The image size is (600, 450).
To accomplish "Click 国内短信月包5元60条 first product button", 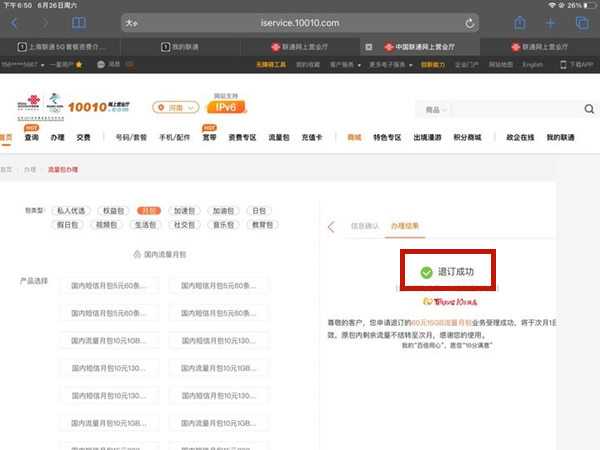I will point(109,285).
